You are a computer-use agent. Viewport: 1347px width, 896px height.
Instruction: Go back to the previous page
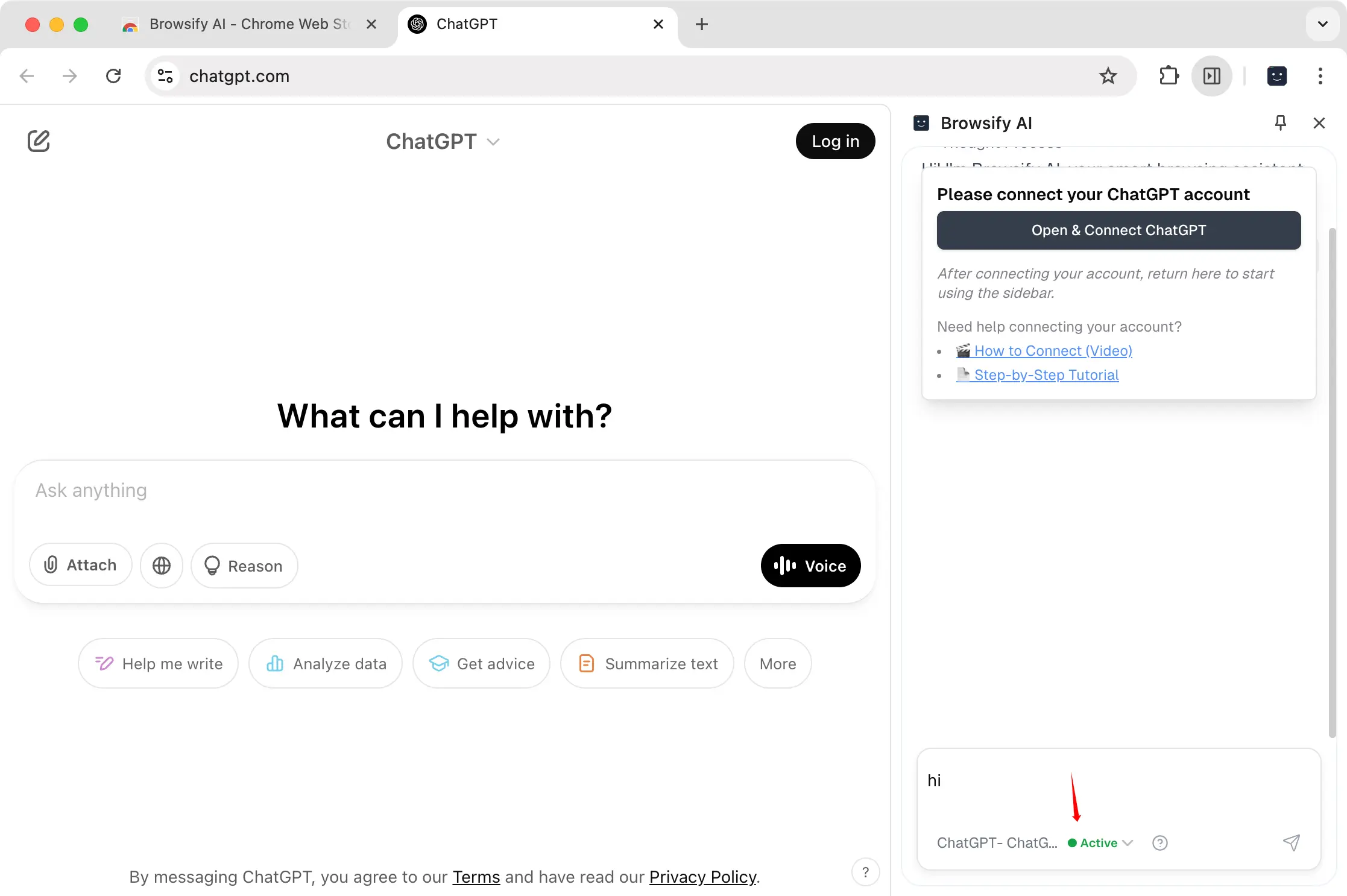coord(27,76)
